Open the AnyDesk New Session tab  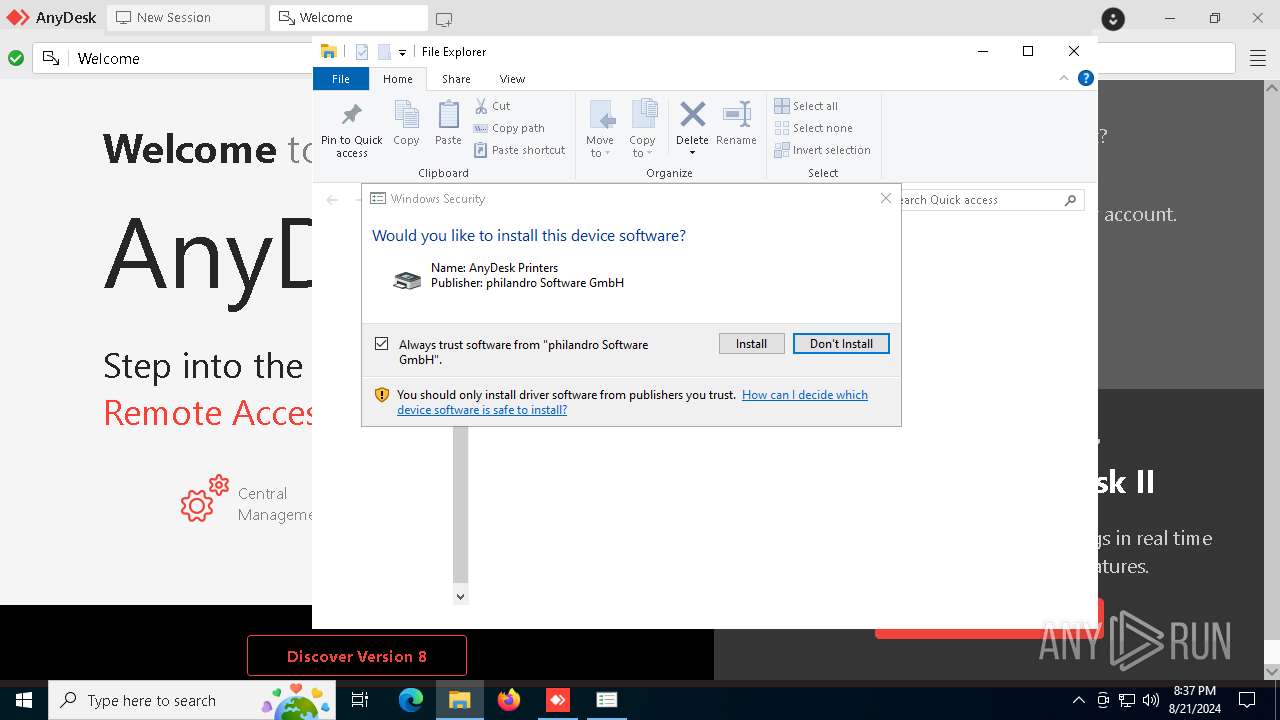pyautogui.click(x=186, y=18)
